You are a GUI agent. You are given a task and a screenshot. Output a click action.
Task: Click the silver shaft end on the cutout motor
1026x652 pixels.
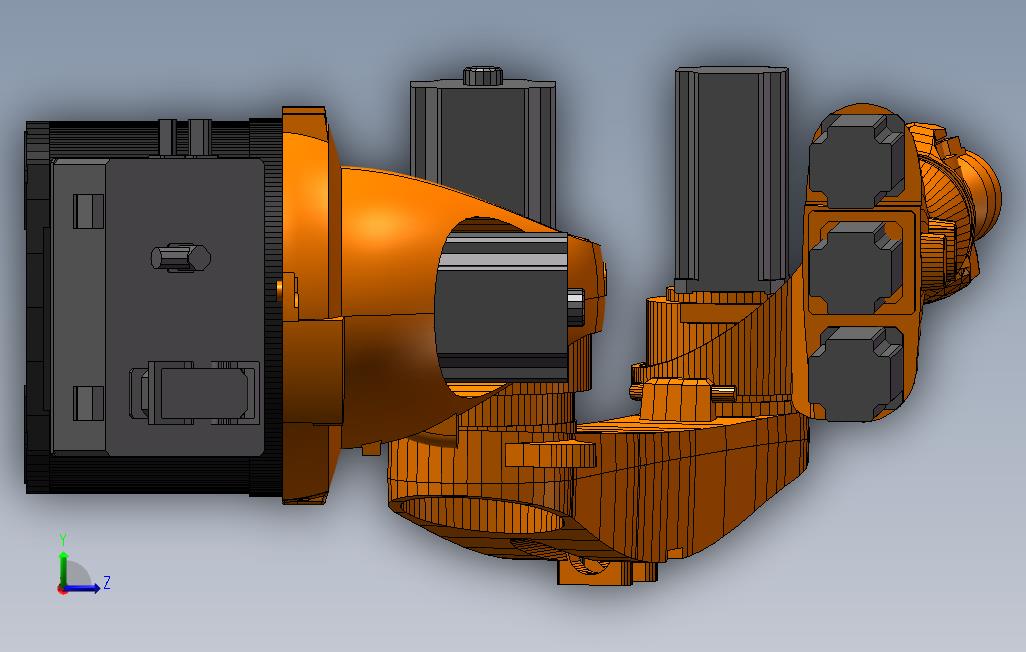tap(575, 307)
